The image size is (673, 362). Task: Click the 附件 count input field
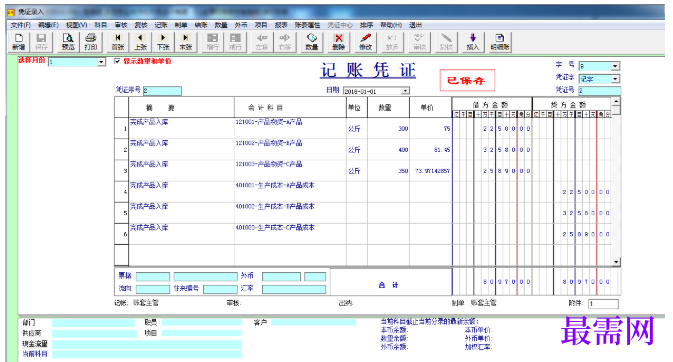[603, 304]
